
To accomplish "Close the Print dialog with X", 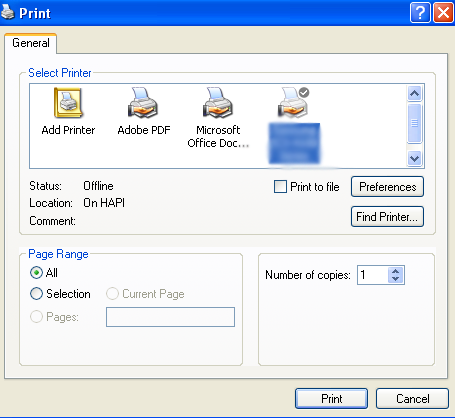I will [443, 13].
